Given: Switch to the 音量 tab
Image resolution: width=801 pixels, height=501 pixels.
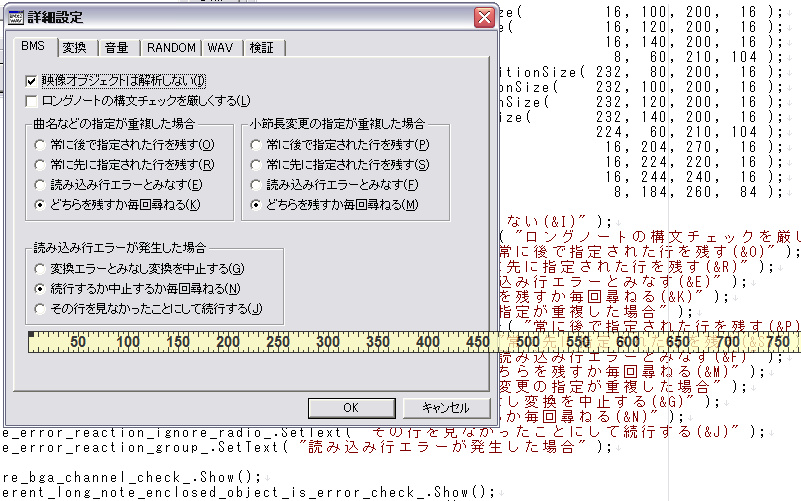Looking at the screenshot, I should coord(117,48).
